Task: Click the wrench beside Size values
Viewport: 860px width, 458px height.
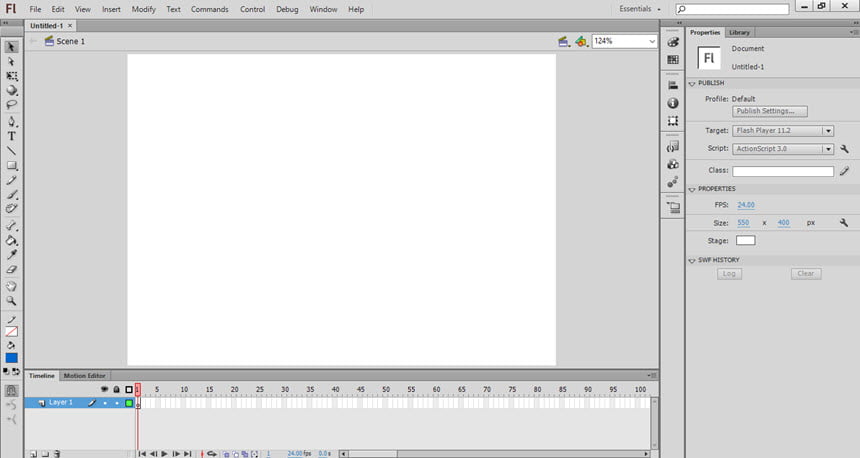Action: pos(844,223)
